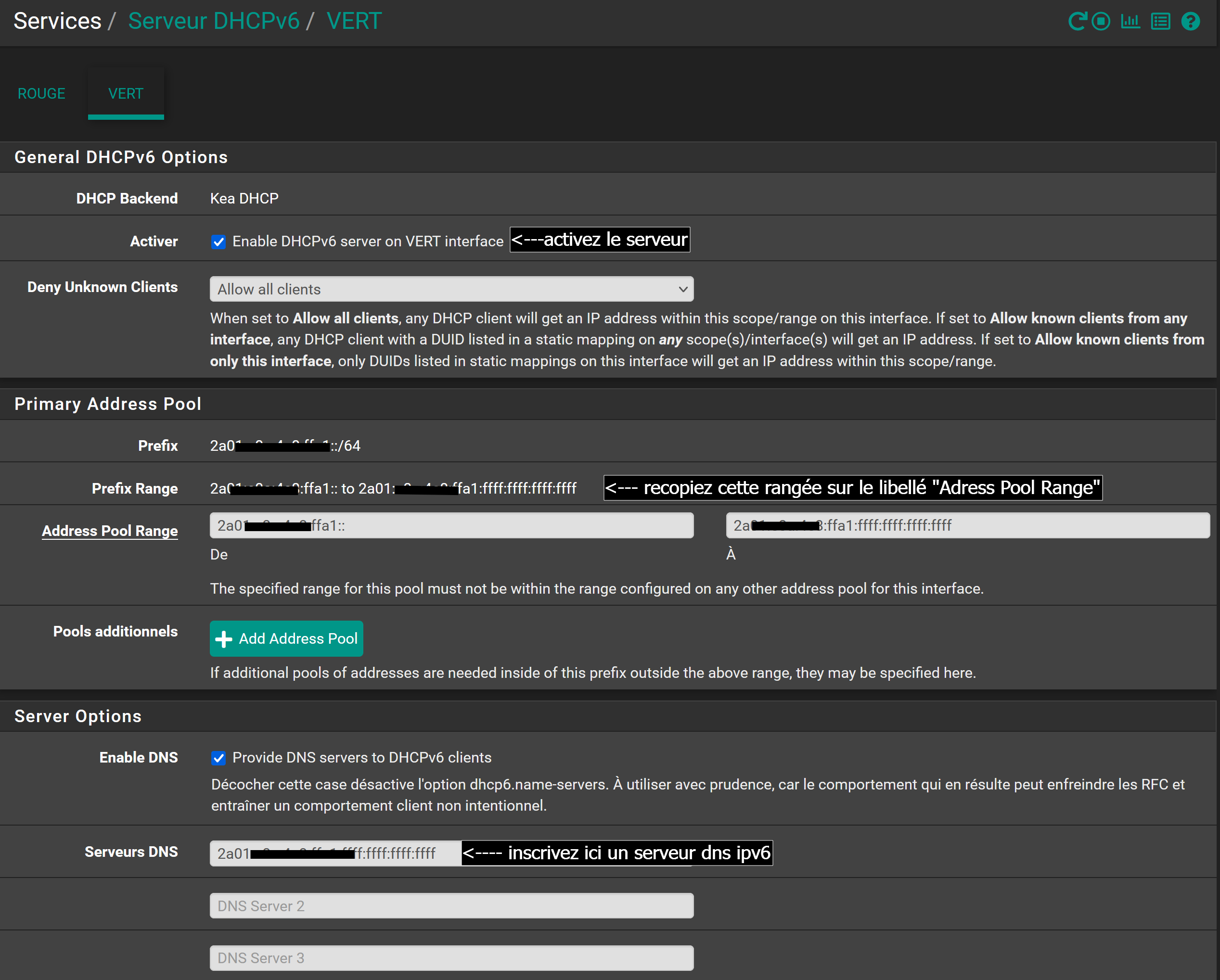The width and height of the screenshot is (1220, 980).
Task: Click the VERT breadcrumb link
Action: (x=354, y=21)
